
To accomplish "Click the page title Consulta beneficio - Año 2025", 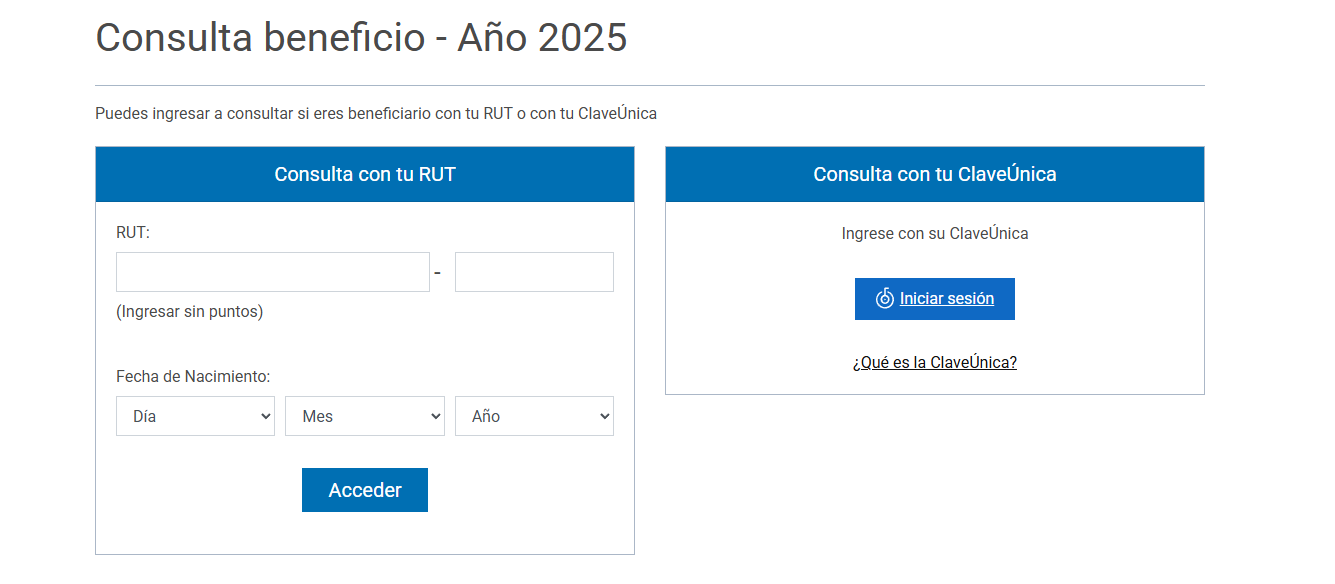I will (x=361, y=38).
